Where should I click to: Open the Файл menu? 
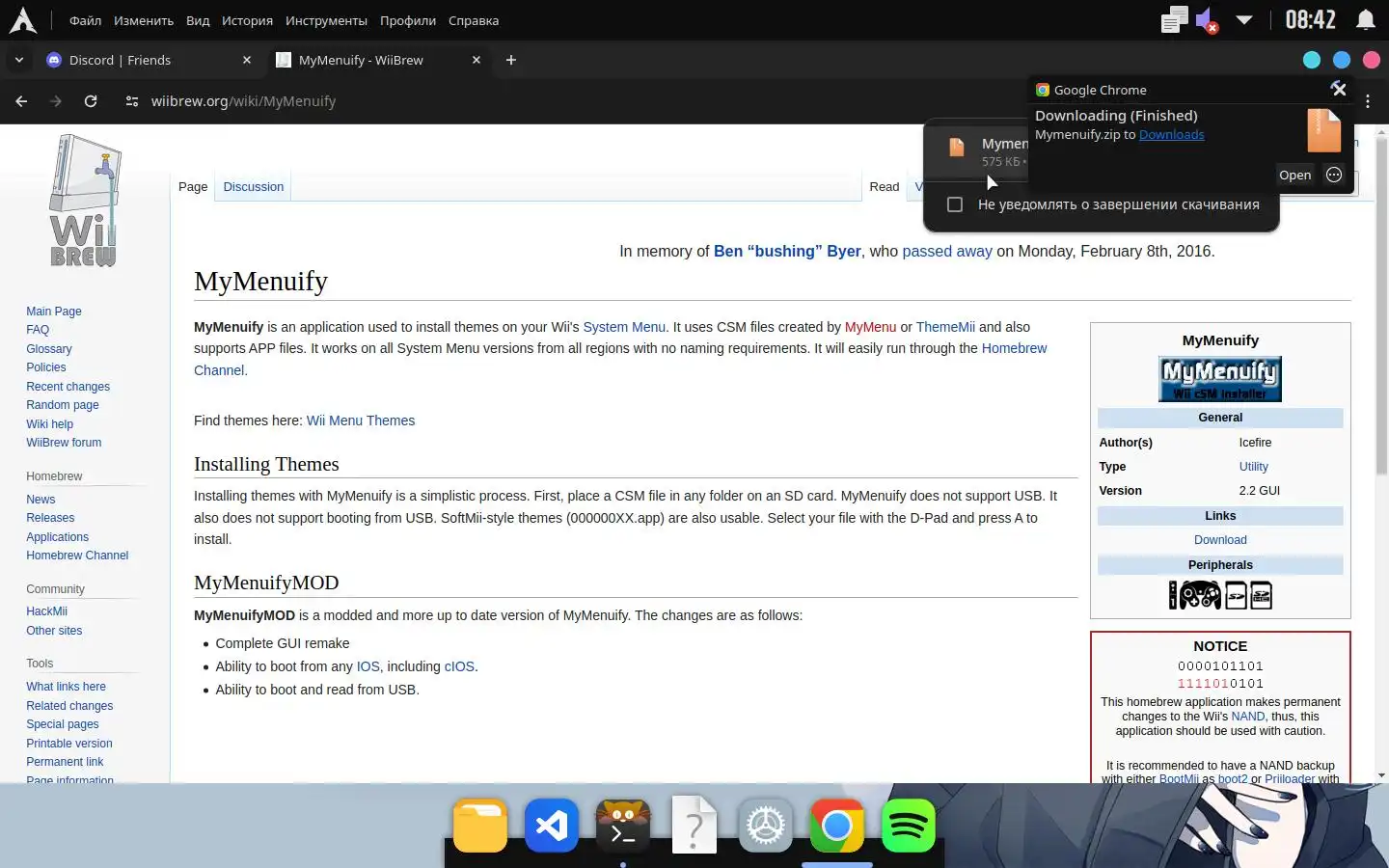click(x=86, y=20)
